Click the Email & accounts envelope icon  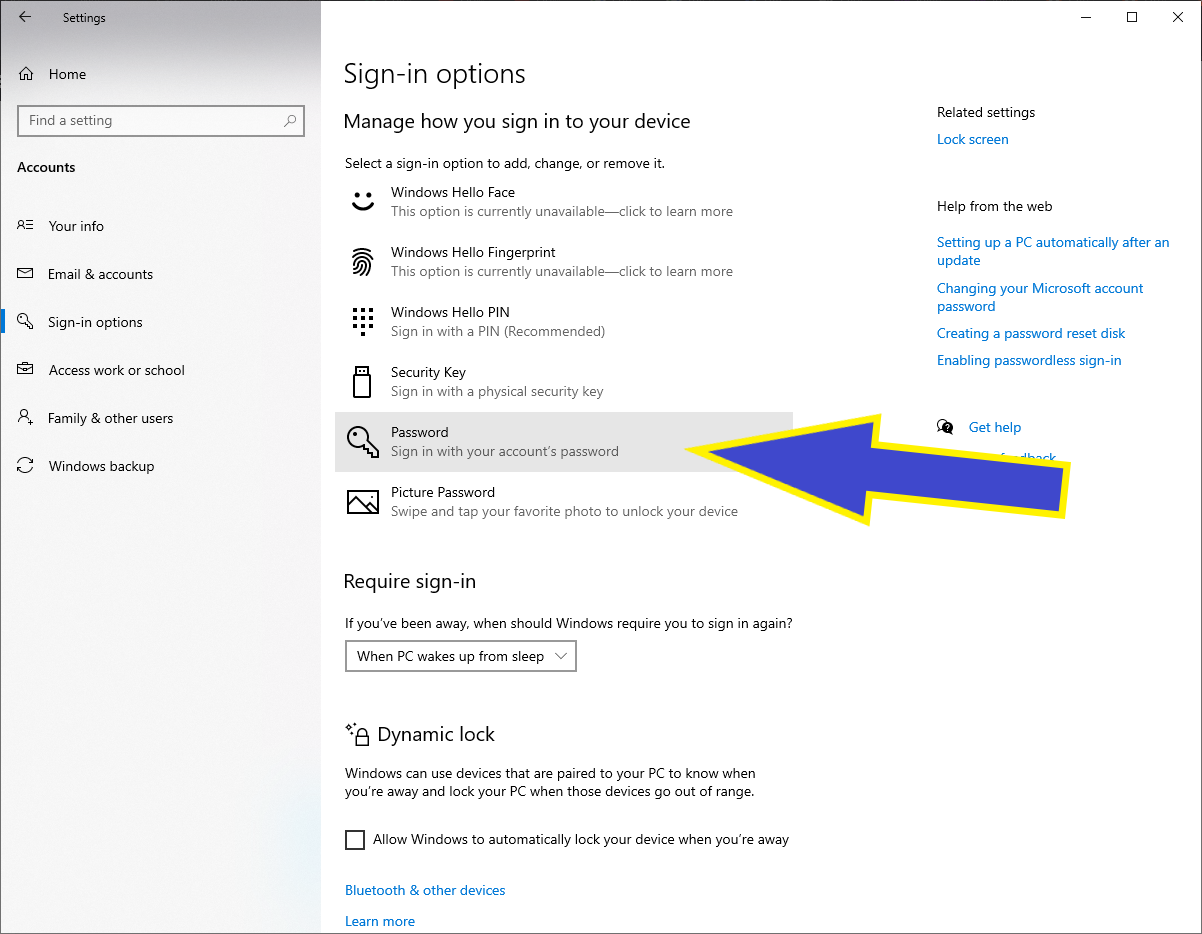point(26,274)
